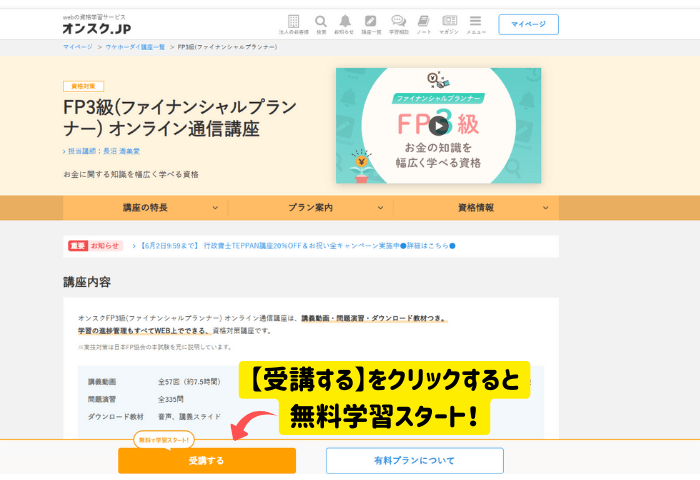
Task: Click the 講座内容 section heading
Action: (x=87, y=282)
